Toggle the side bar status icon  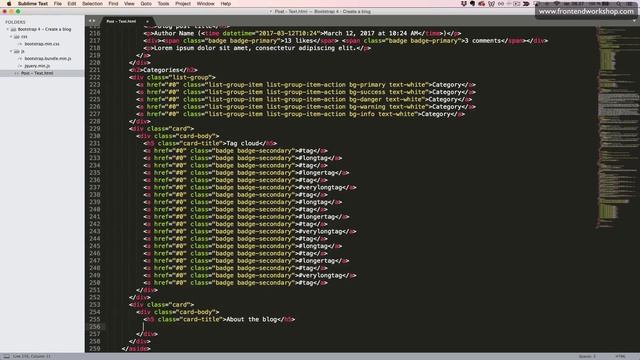point(6,356)
